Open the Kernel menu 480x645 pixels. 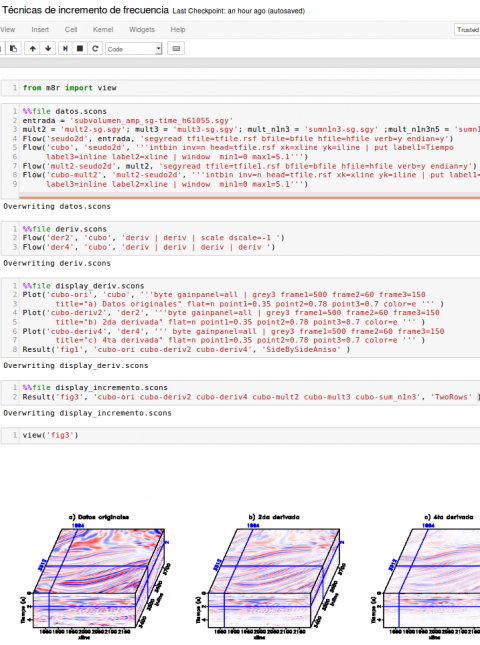click(103, 30)
